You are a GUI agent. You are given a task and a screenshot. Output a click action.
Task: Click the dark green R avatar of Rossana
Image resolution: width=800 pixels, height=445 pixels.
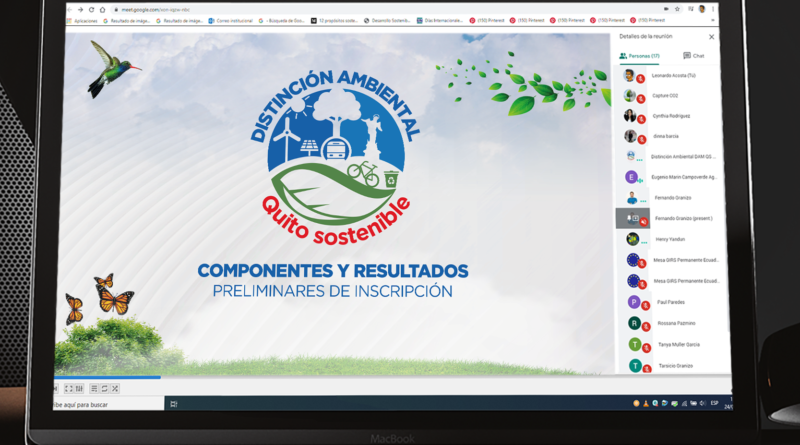(x=634, y=323)
